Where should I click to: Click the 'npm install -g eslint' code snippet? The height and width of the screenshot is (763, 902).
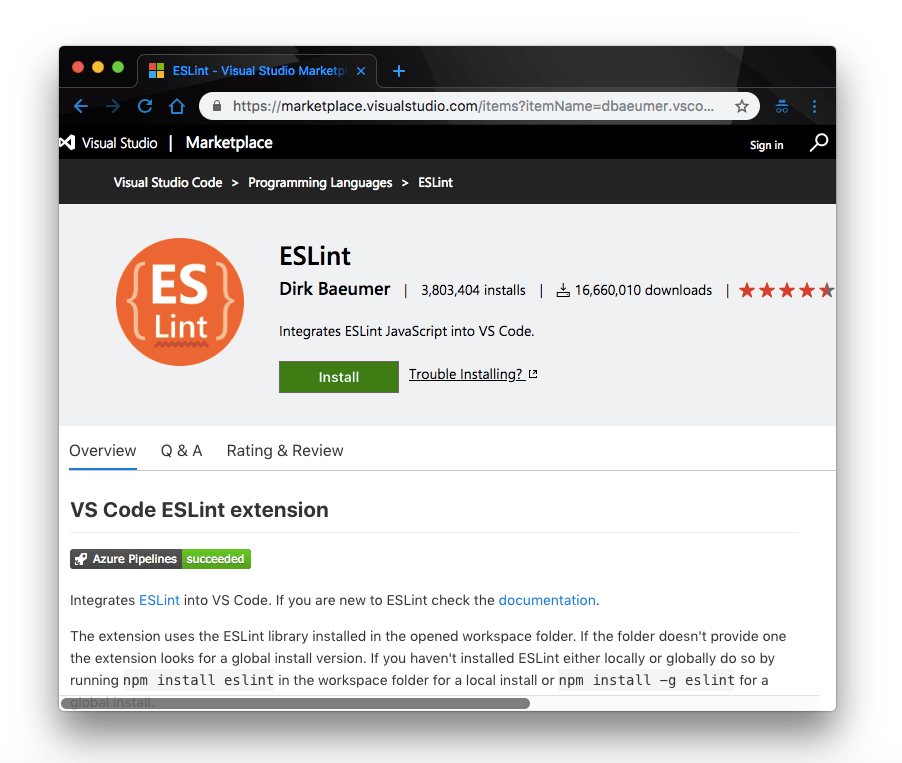click(x=647, y=680)
